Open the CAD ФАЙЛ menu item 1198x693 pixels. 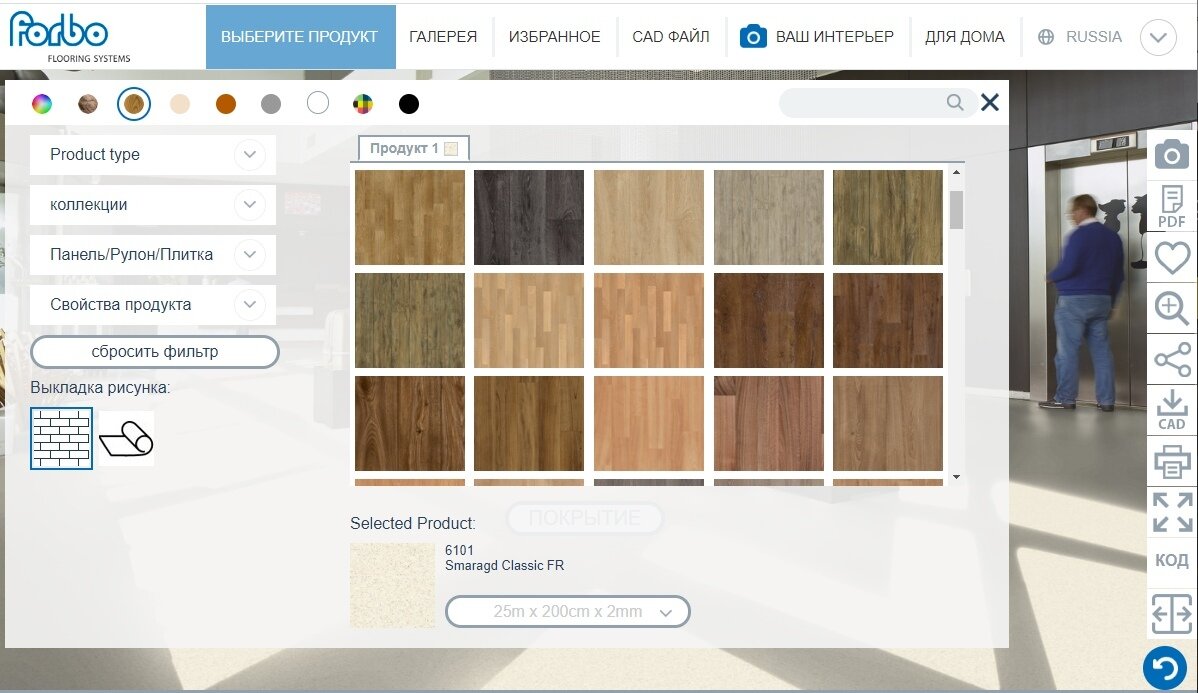671,37
